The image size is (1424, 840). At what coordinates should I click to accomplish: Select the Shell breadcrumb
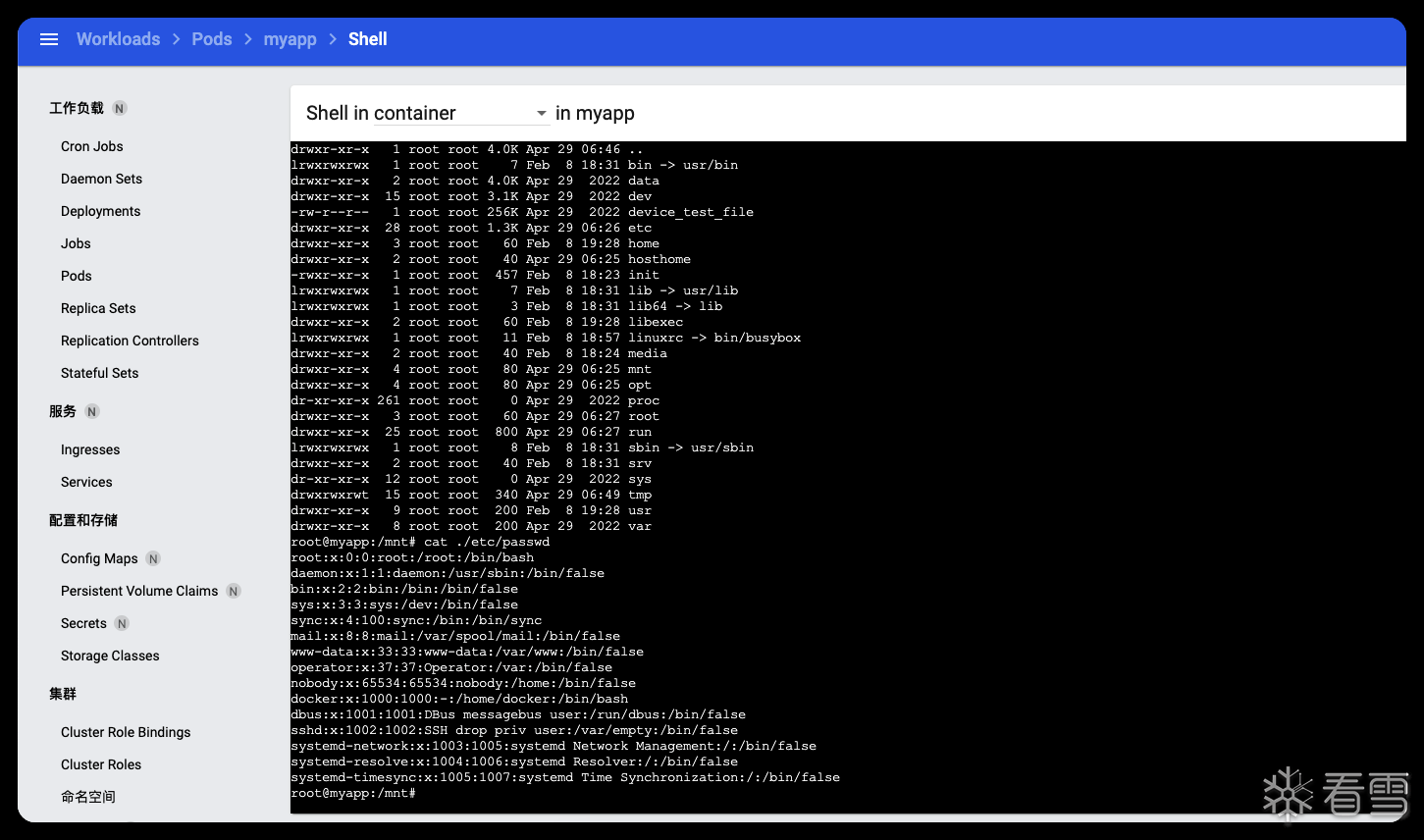(x=368, y=39)
